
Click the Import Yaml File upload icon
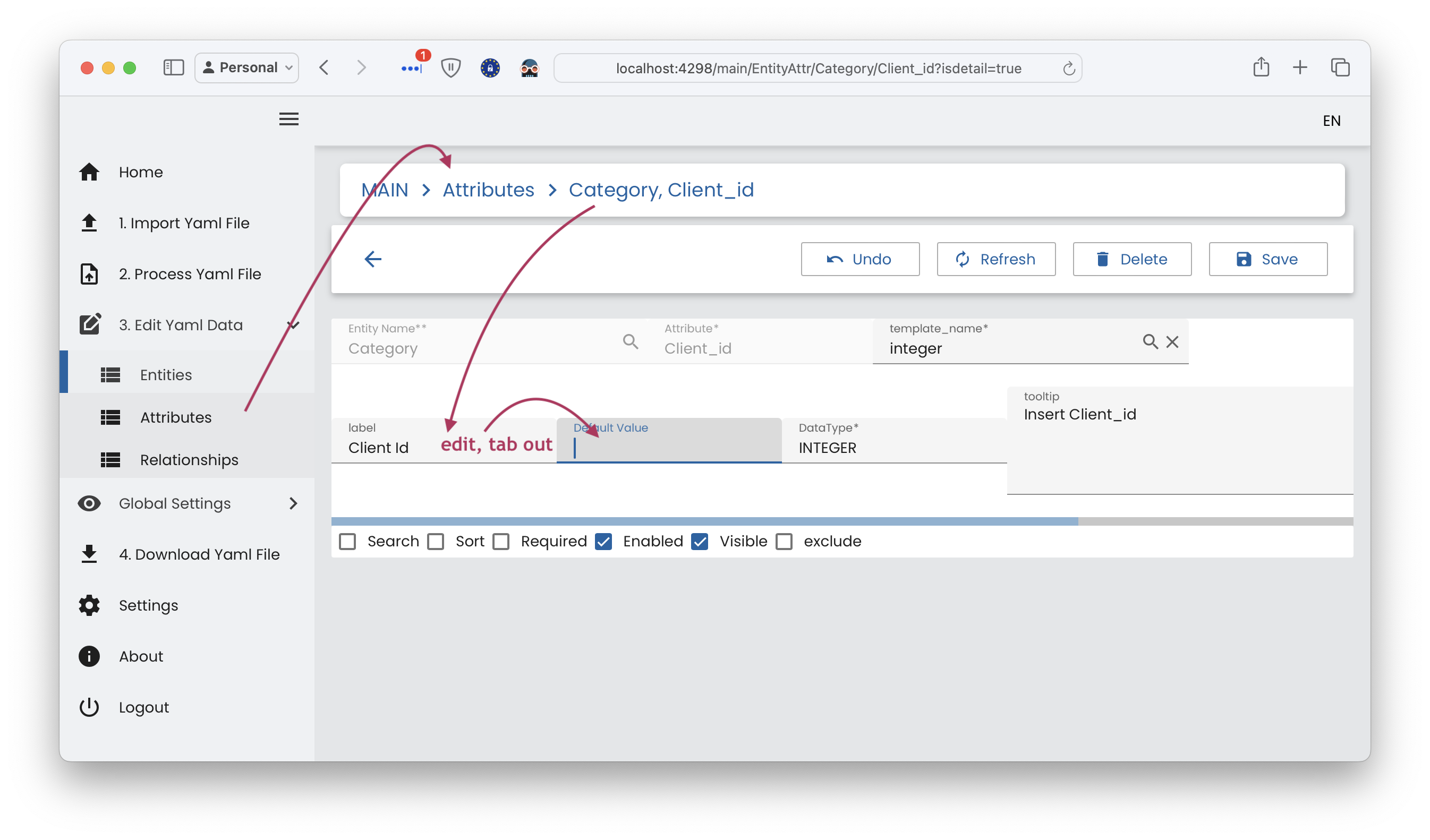tap(89, 223)
